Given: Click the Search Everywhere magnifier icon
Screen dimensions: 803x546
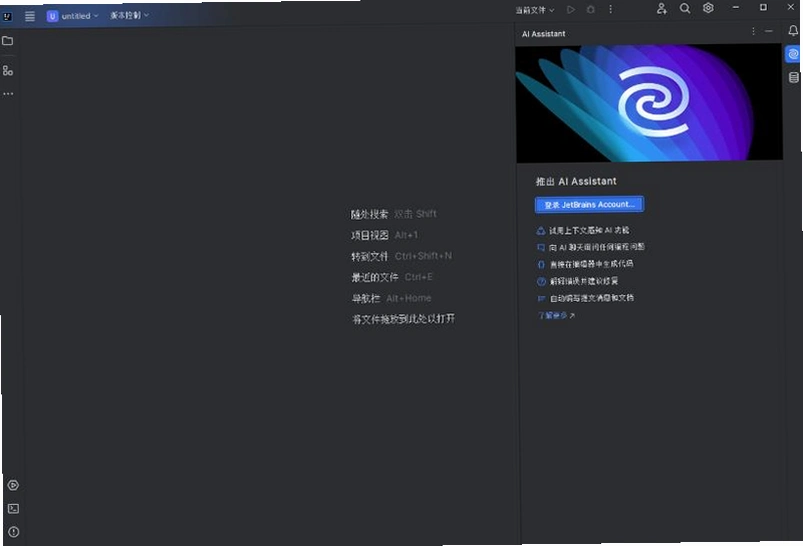Looking at the screenshot, I should [685, 9].
